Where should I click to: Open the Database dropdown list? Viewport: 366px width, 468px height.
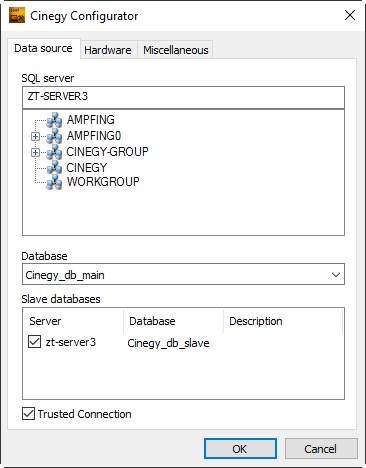point(336,275)
